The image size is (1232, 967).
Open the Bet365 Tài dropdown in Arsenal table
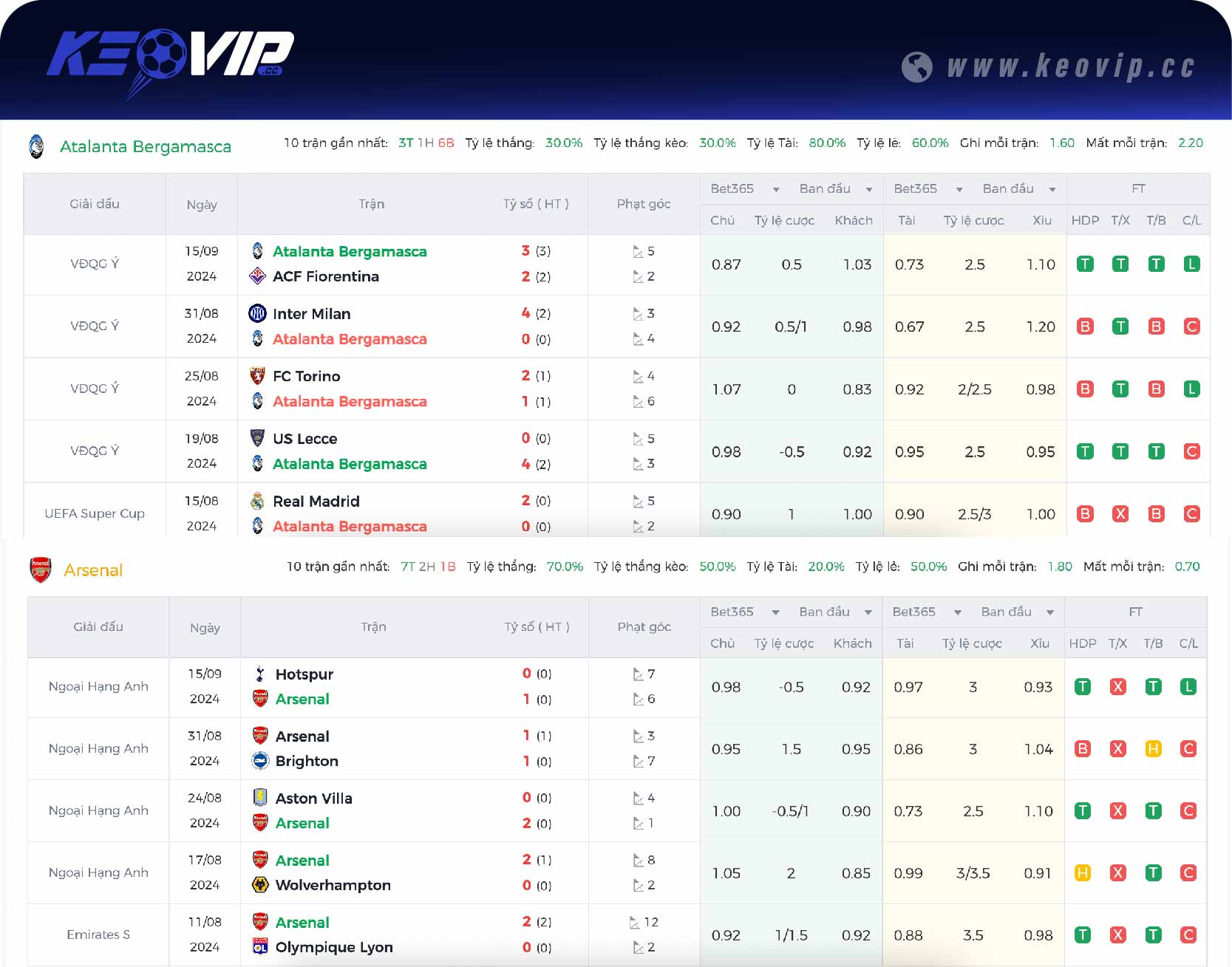click(926, 612)
